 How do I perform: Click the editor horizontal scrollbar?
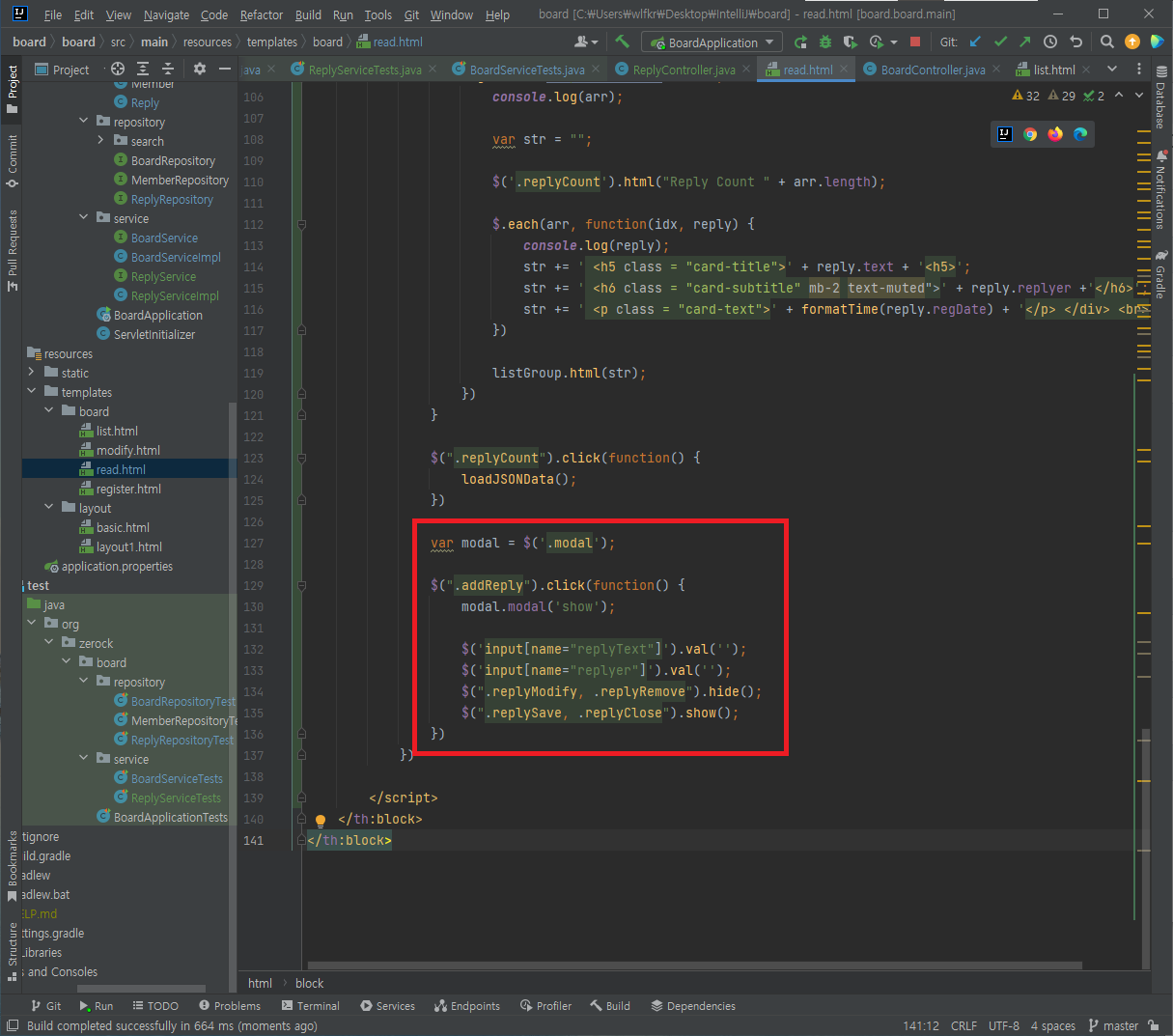pos(694,965)
